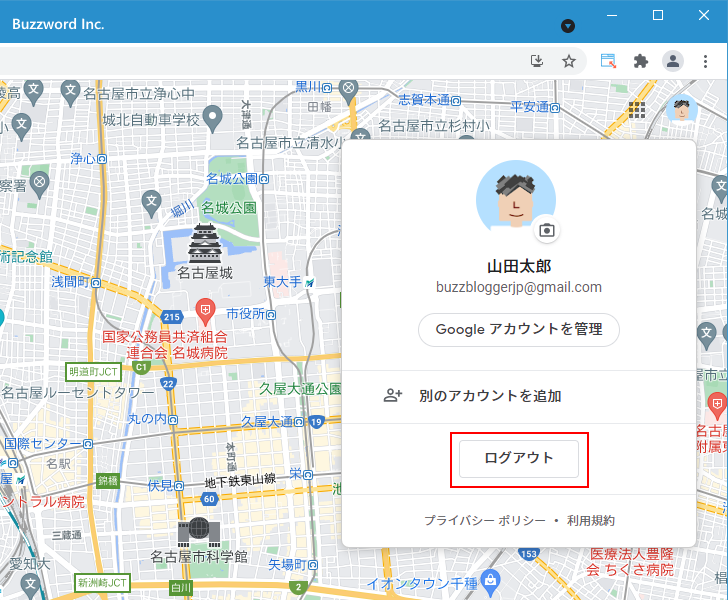This screenshot has height=600, width=728.
Task: Click the 市役所 station label
Action: pyautogui.click(x=251, y=314)
